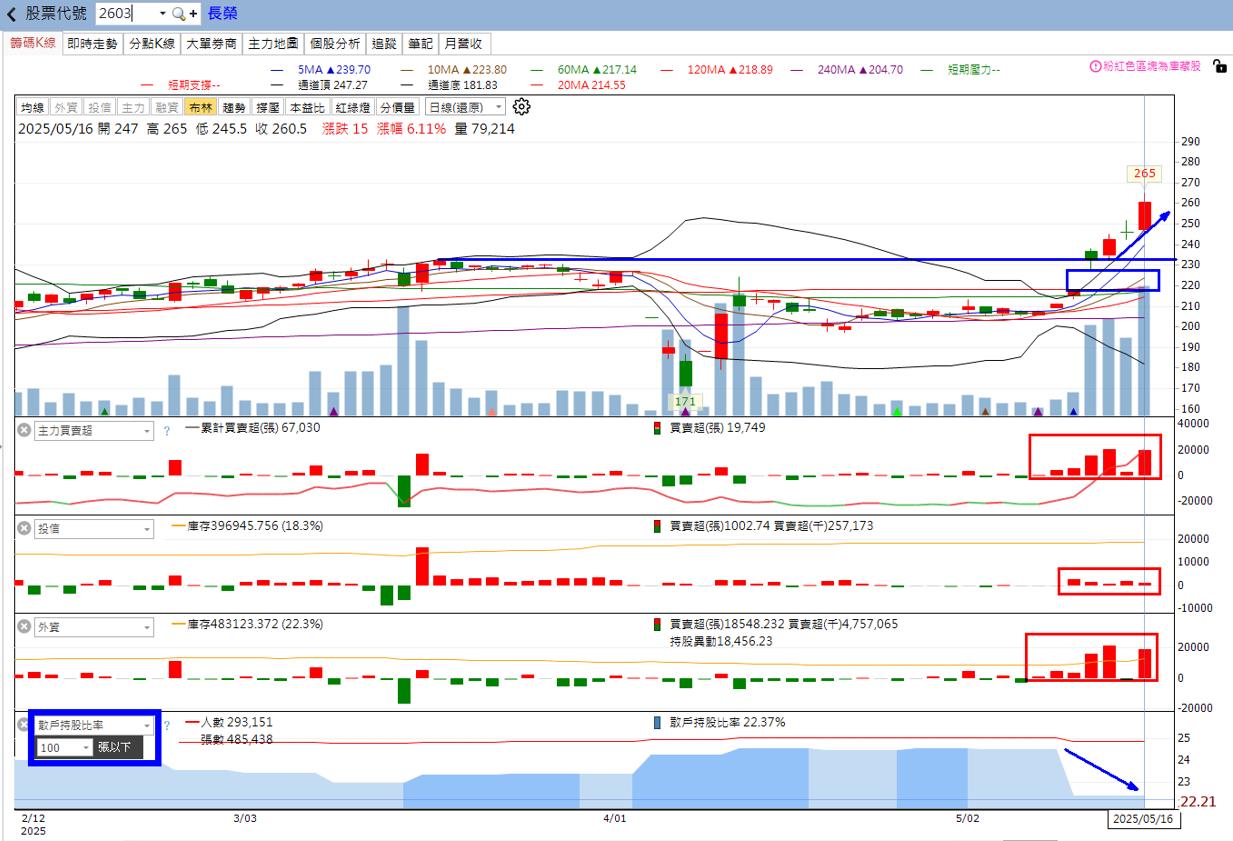Expand the 主力買賣超 indicator dropdown
Viewport: 1233px width, 841px height.
(148, 431)
